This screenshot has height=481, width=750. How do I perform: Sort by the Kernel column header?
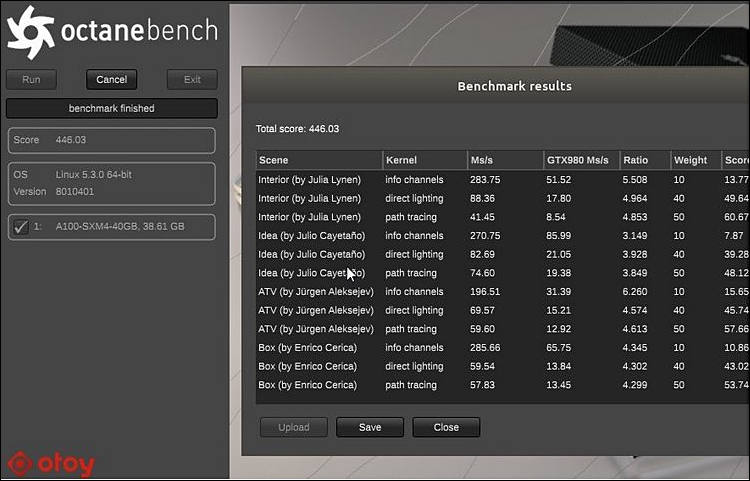click(425, 160)
